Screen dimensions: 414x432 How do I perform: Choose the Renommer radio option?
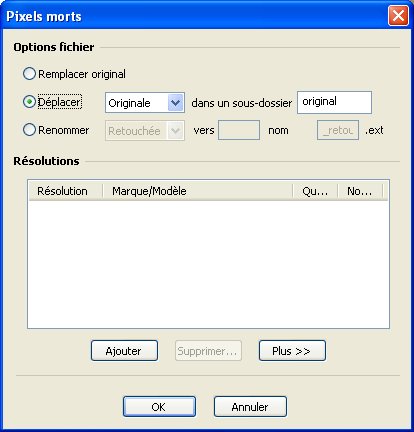coord(29,130)
